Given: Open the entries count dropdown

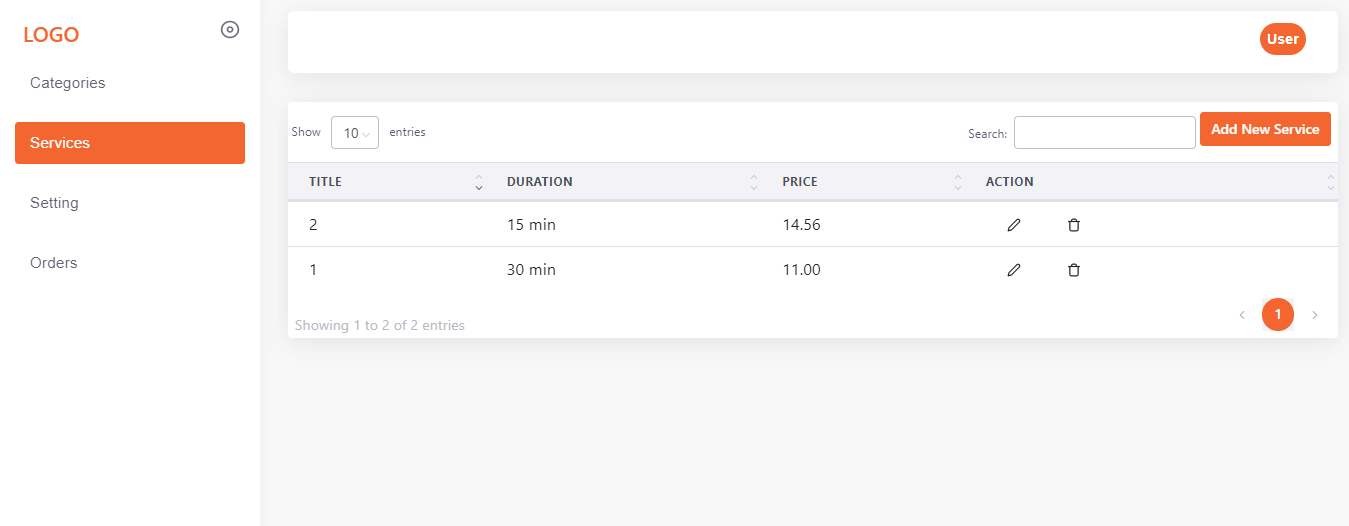Looking at the screenshot, I should click(x=355, y=133).
